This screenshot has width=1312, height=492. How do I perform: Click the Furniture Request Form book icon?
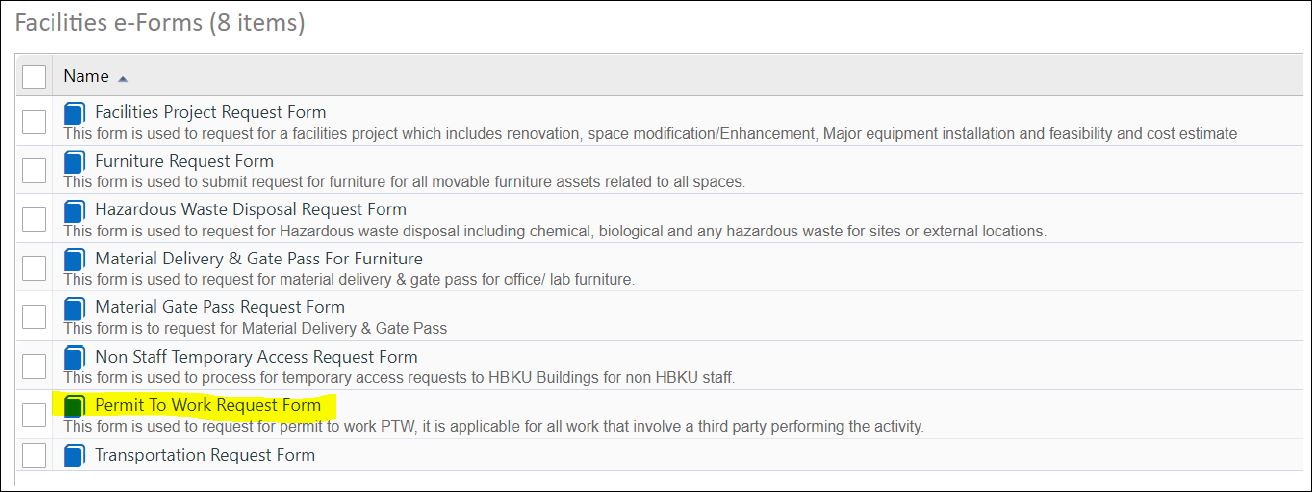pyautogui.click(x=74, y=161)
